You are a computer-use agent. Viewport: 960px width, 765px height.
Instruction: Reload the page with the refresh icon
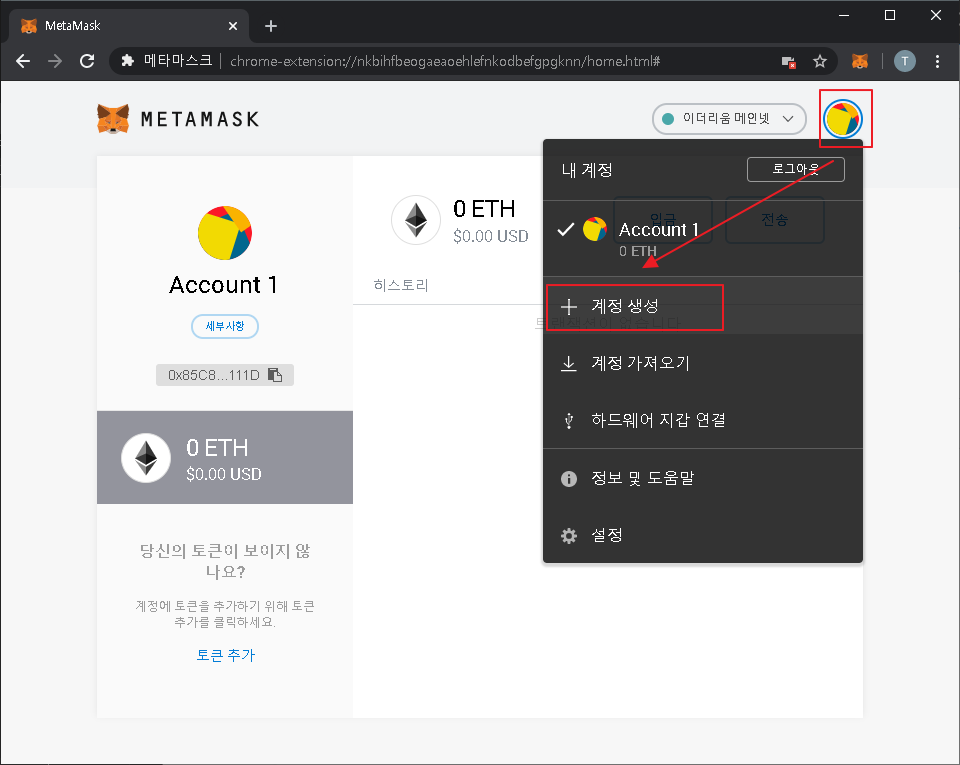[87, 61]
